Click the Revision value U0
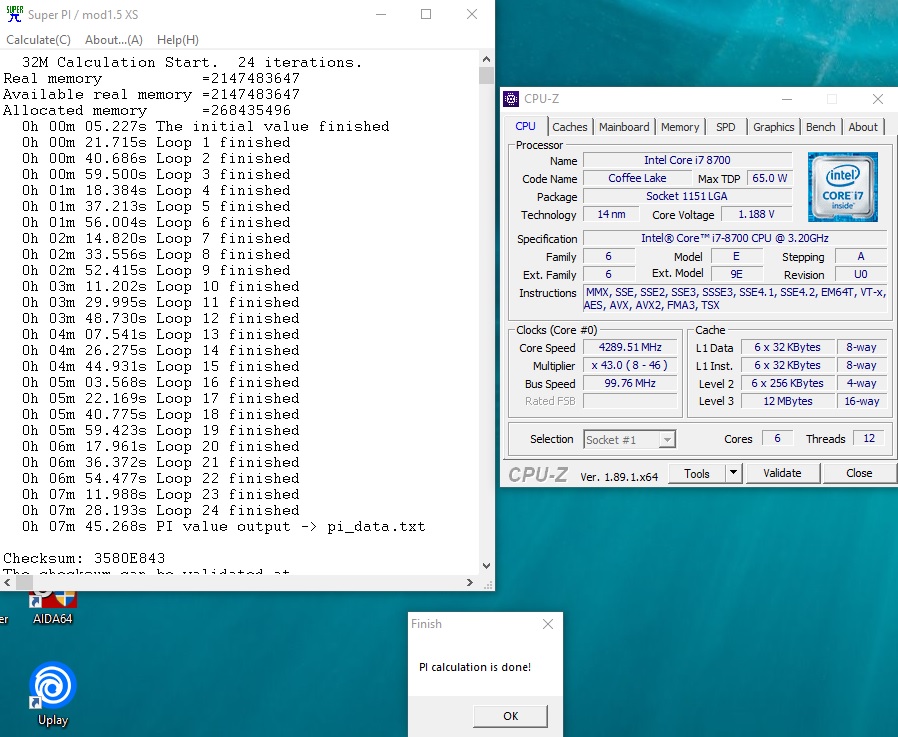Screen dimensions: 898x737 [x=861, y=274]
